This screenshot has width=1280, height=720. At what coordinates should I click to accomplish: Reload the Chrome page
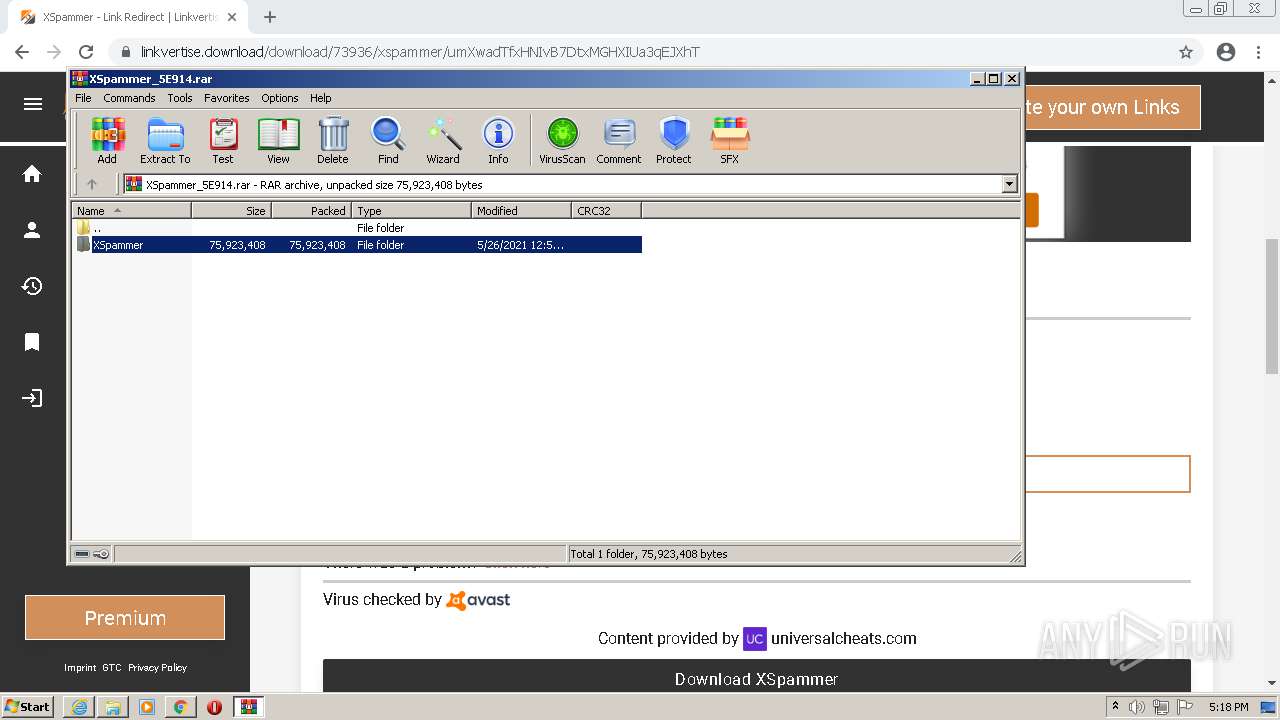pyautogui.click(x=86, y=52)
